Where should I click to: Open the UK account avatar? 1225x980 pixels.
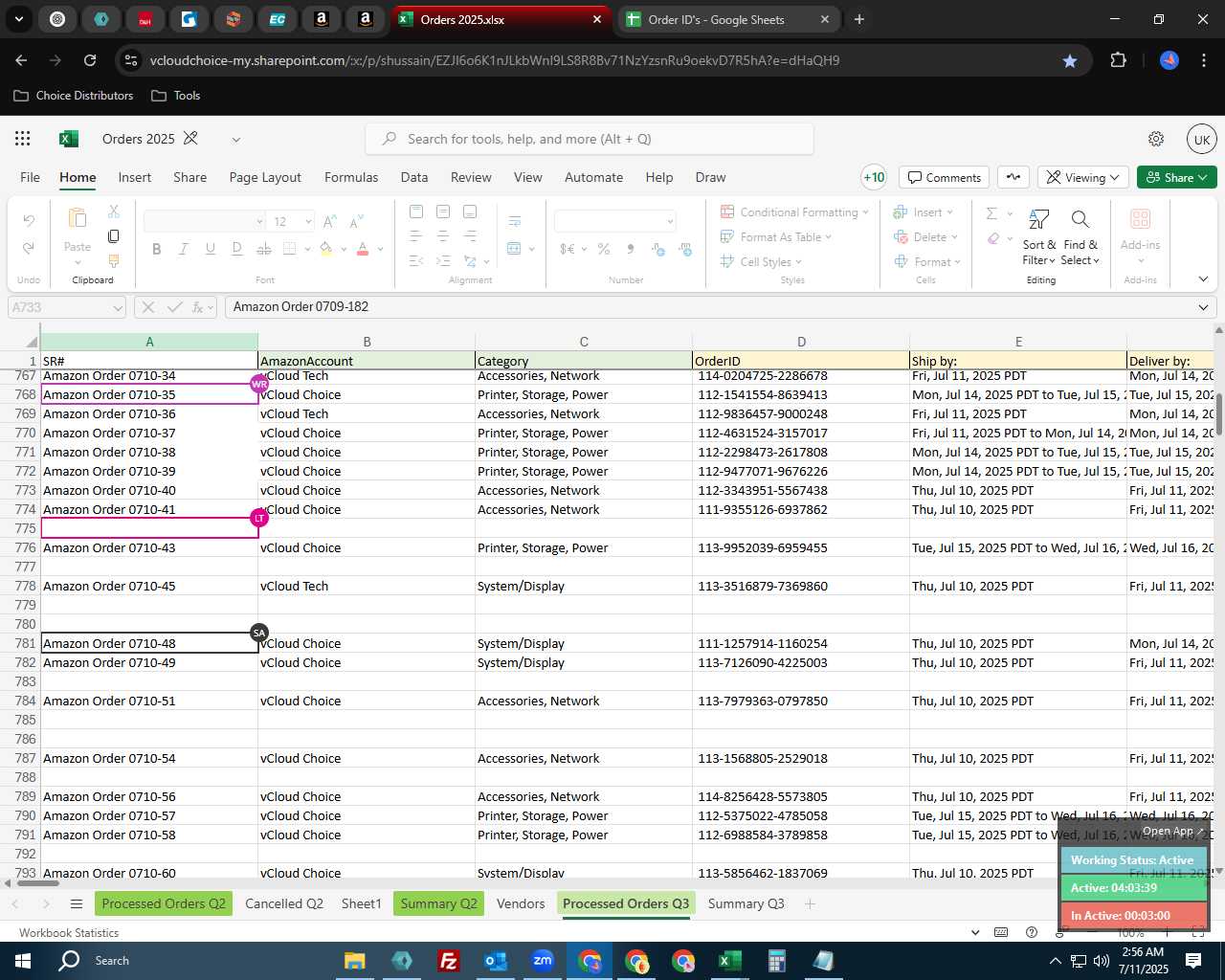1202,139
